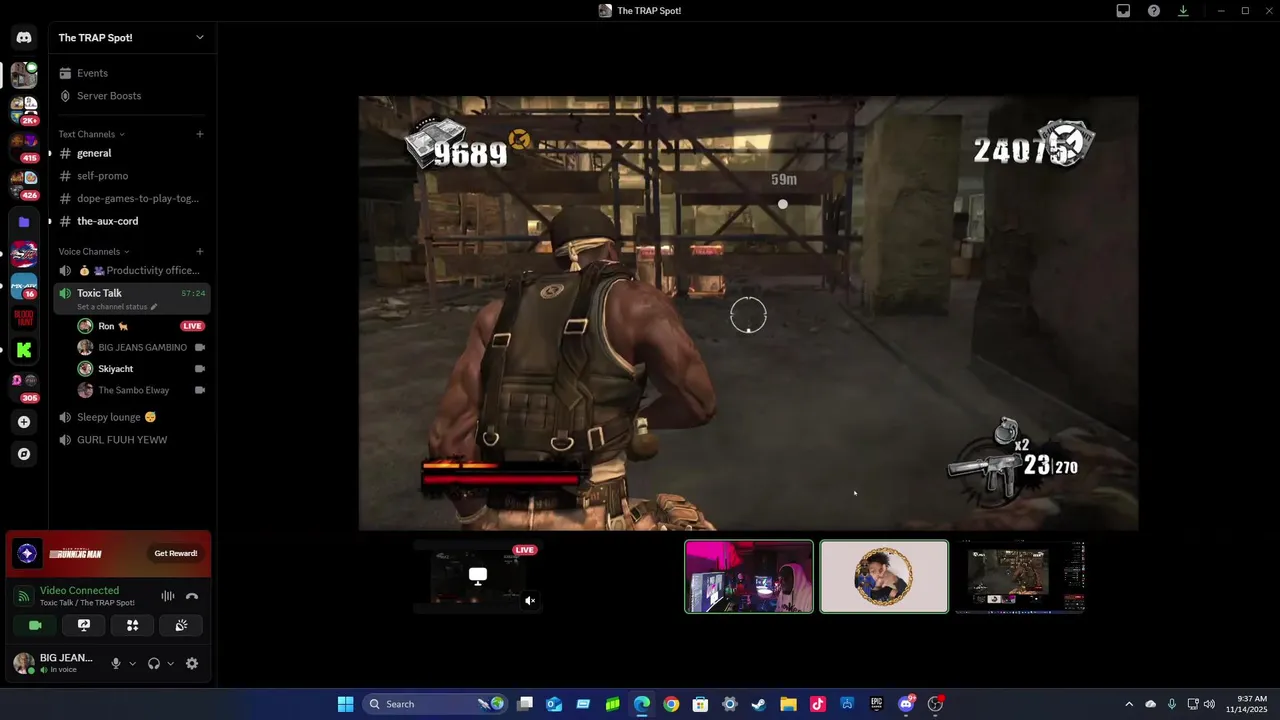Open Google Chrome from the taskbar
This screenshot has height=720, width=1280.
[x=671, y=704]
